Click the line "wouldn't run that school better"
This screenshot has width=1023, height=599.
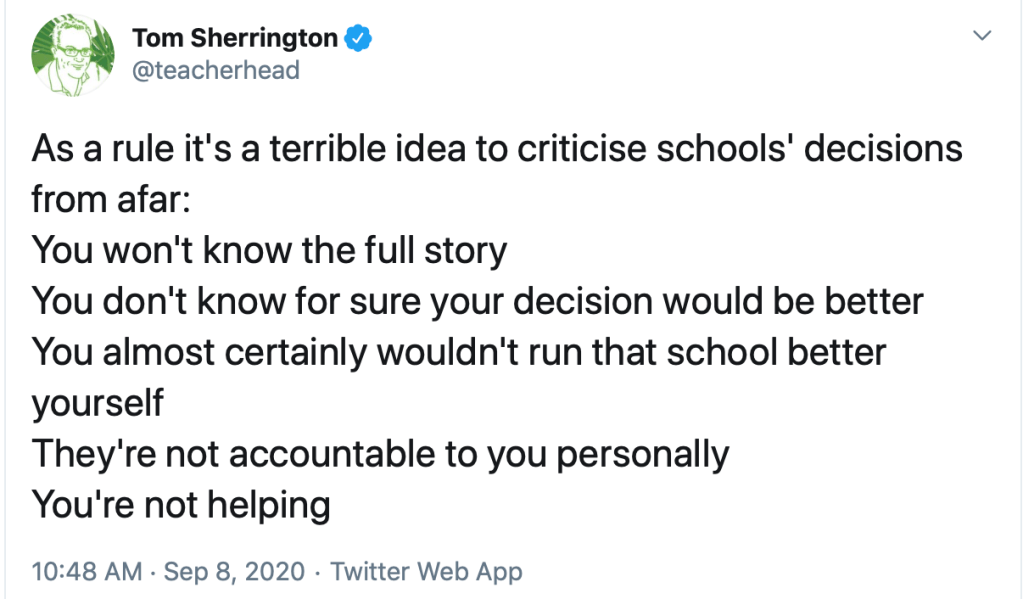tap(459, 351)
